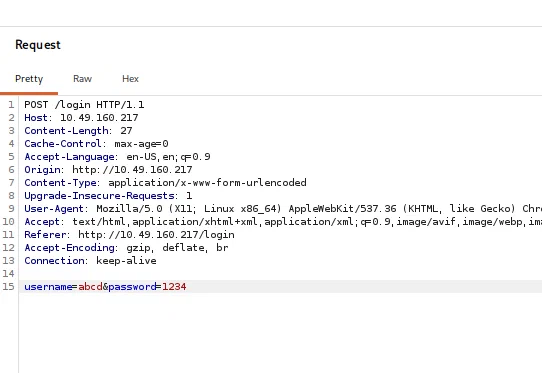The image size is (542, 373).
Task: Switch to the Hex tab
Action: (130, 79)
